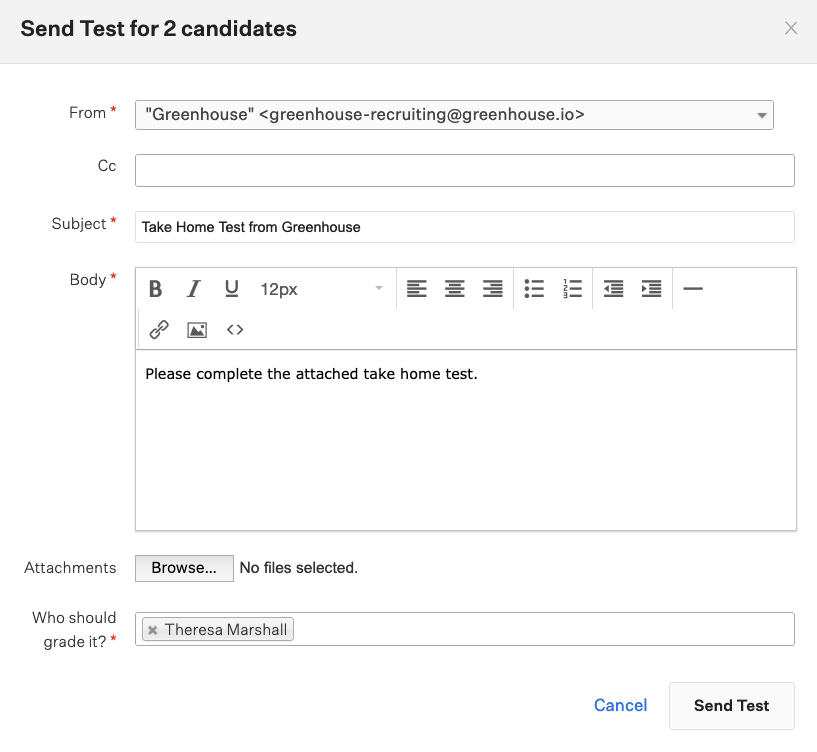Expand the From email address dropdown

point(762,115)
